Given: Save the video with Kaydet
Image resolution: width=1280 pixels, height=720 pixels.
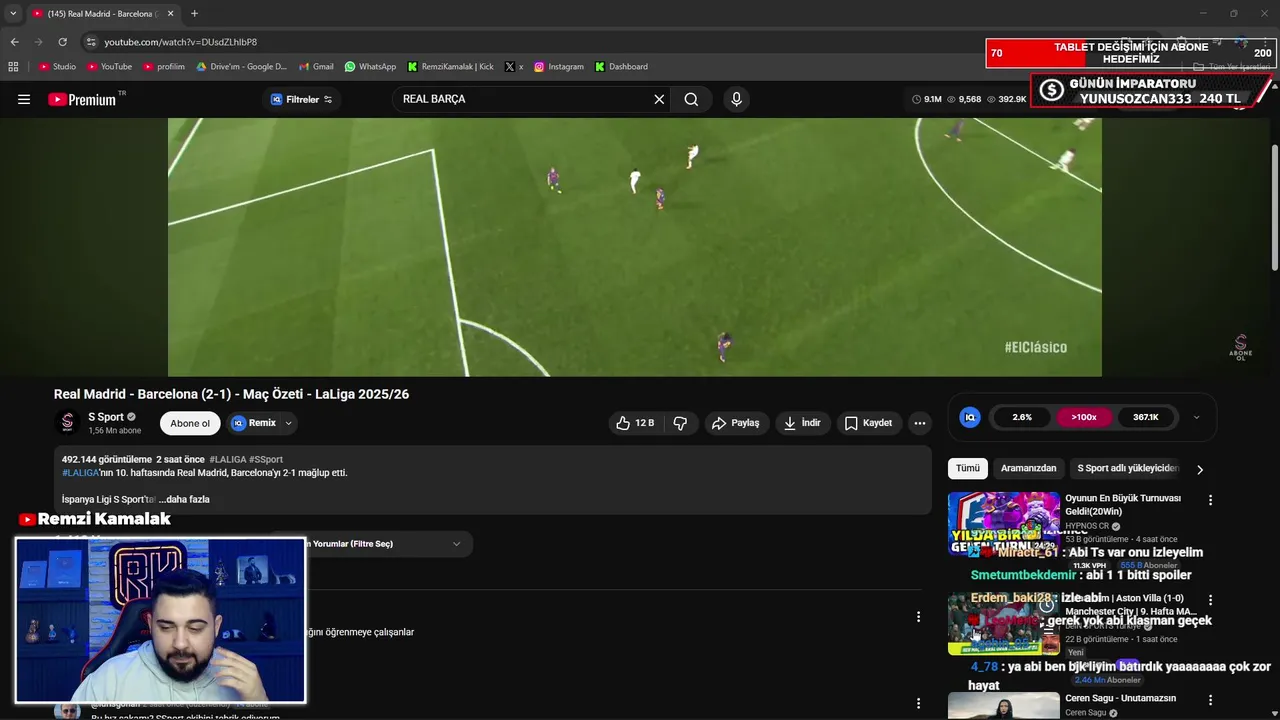Looking at the screenshot, I should 868,423.
